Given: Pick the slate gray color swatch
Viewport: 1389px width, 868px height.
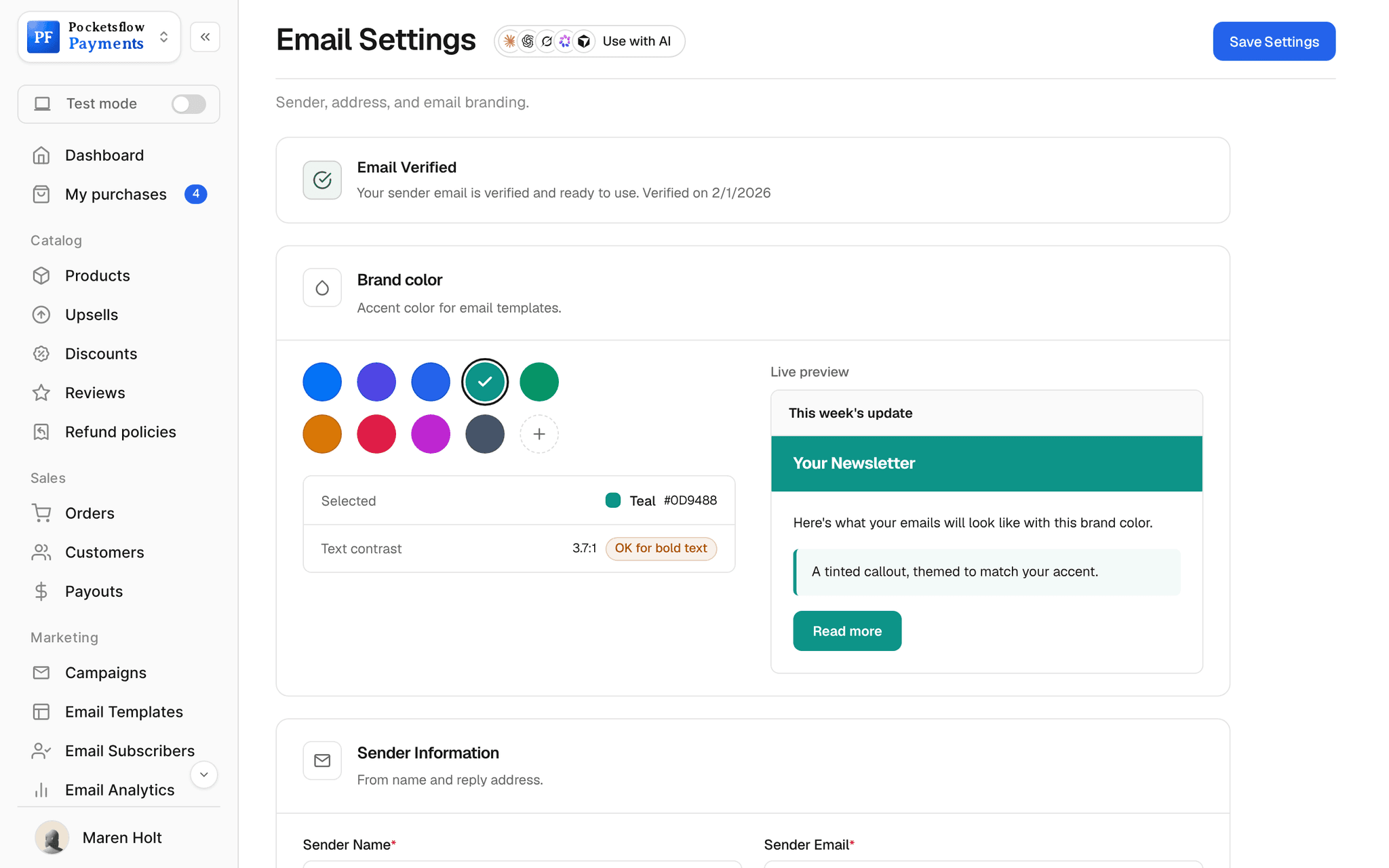Looking at the screenshot, I should pyautogui.click(x=485, y=434).
